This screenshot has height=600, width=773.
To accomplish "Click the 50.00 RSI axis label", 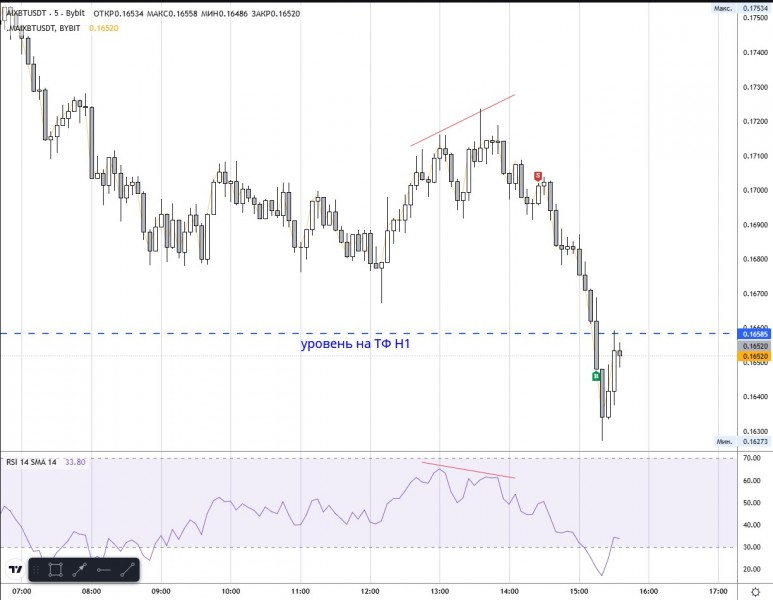I will pos(752,503).
